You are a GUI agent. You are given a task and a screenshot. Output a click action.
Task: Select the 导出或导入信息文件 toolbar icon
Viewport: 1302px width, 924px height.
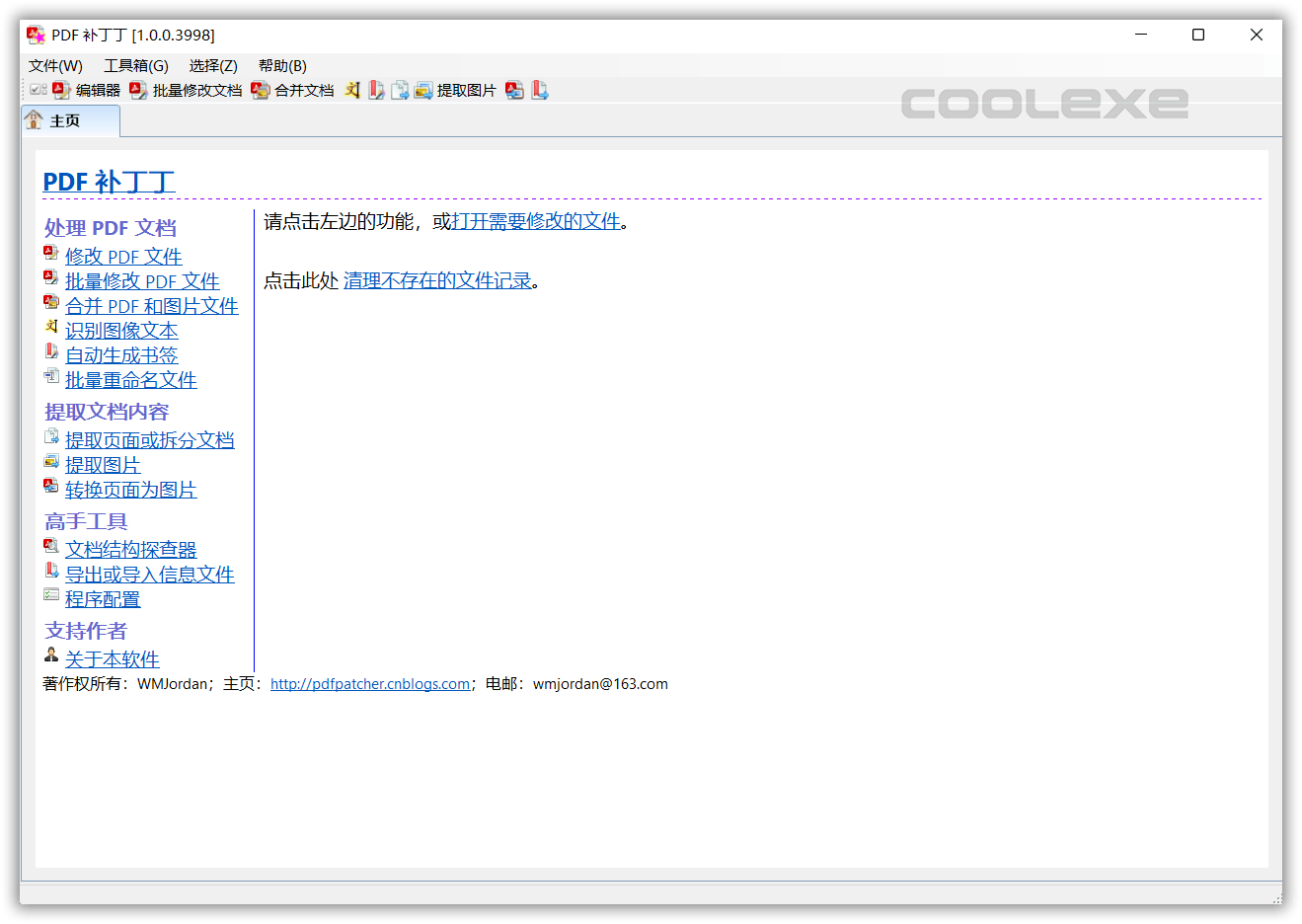tap(540, 90)
